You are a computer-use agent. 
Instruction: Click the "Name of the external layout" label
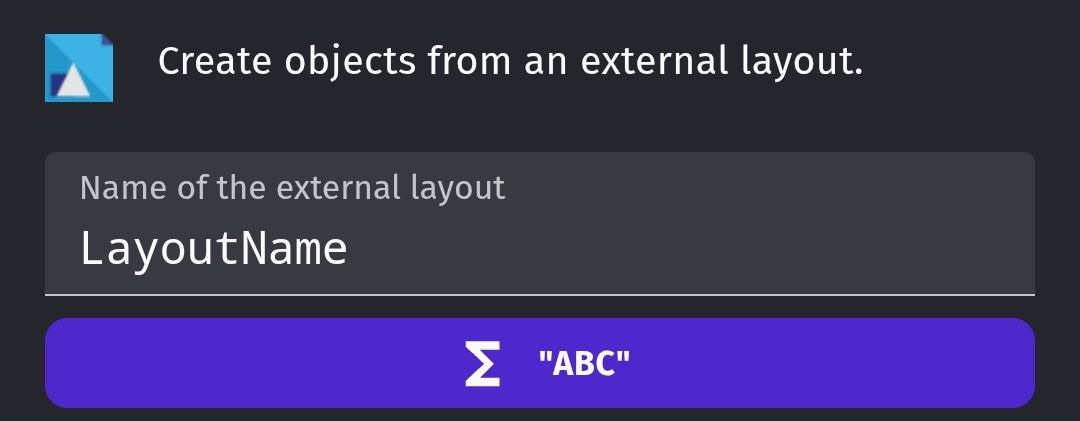tap(293, 187)
